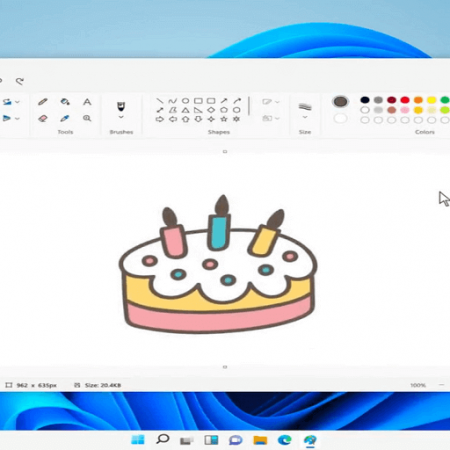Click the "Size: 20.4KB" status entry

pyautogui.click(x=103, y=385)
